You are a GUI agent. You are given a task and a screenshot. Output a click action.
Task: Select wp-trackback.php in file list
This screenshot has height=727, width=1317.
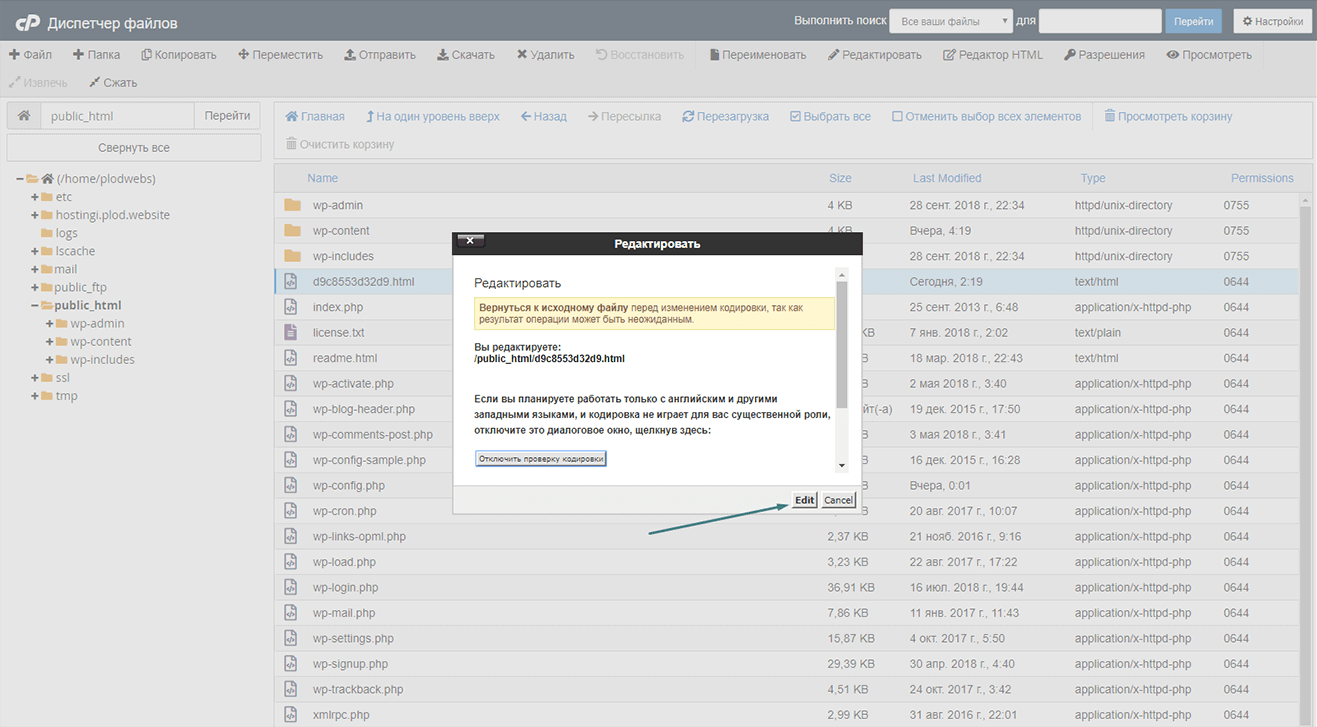pos(358,689)
